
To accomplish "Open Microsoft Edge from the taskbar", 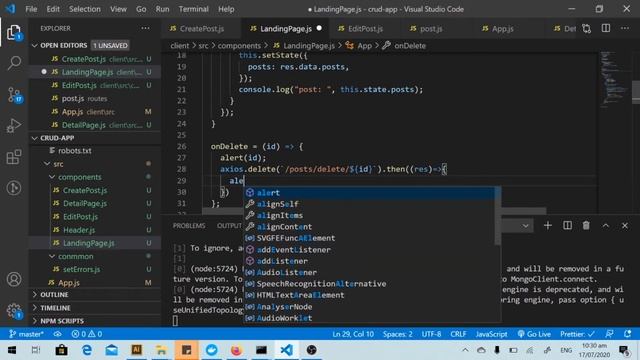I will coord(87,350).
